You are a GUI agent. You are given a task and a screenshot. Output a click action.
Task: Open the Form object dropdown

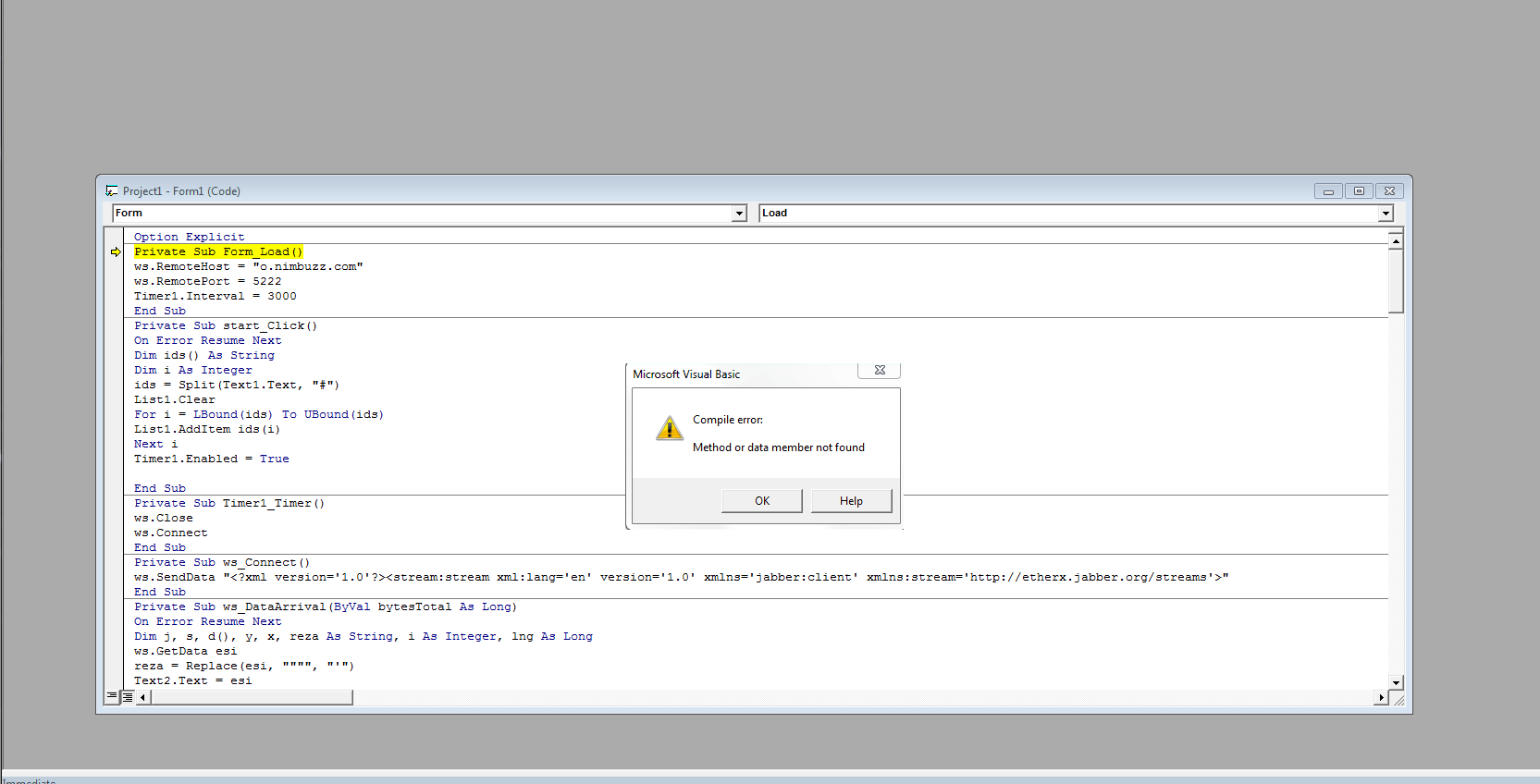coord(739,214)
